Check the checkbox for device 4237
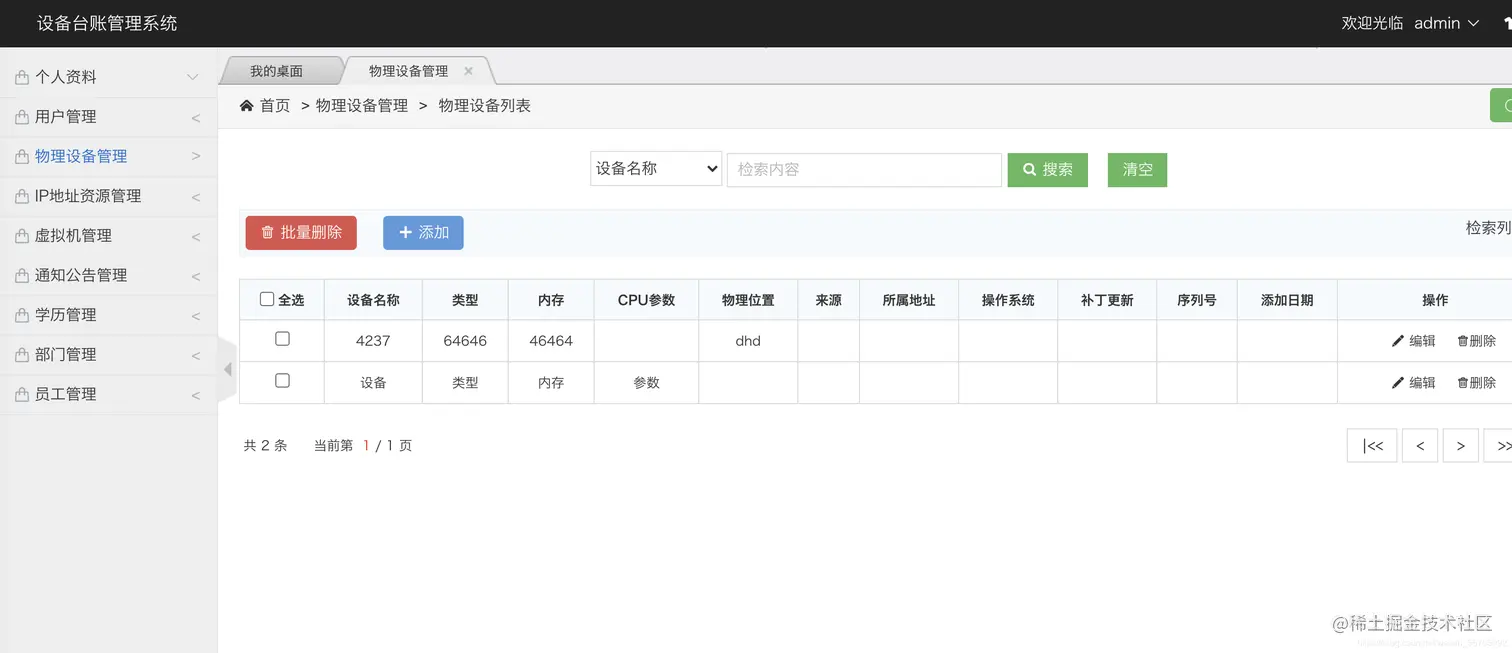1512x653 pixels. 282,339
